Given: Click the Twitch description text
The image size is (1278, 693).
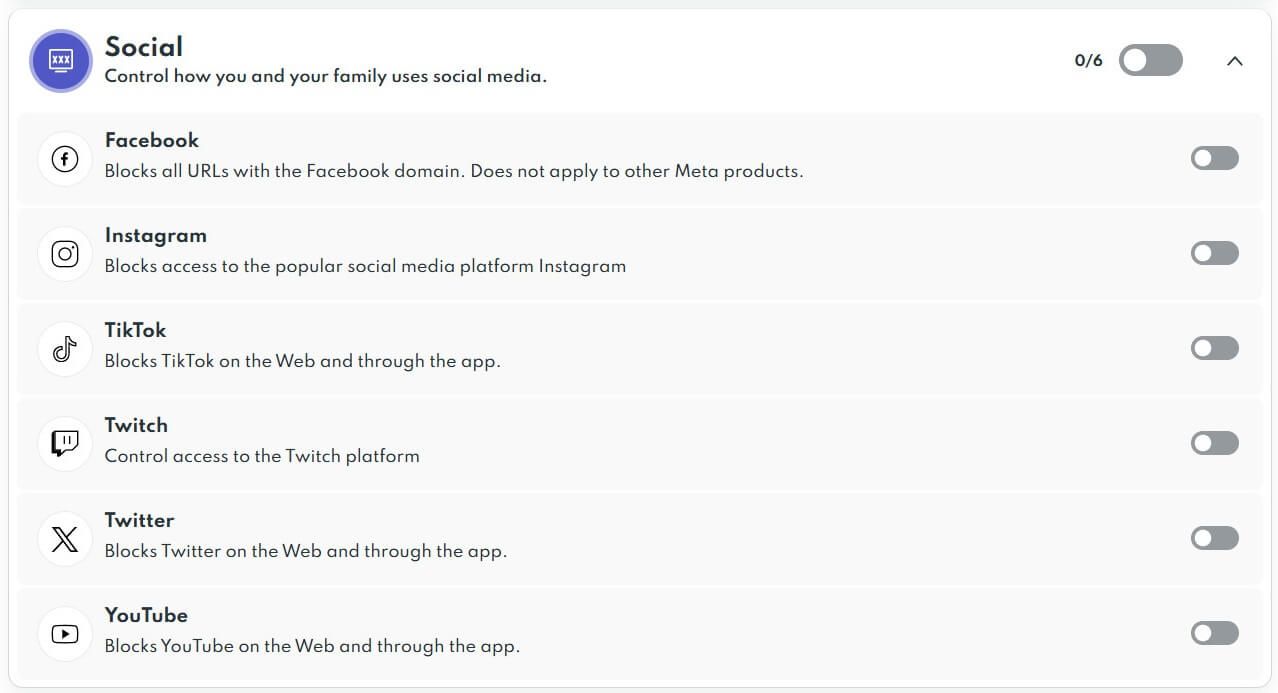Looking at the screenshot, I should pyautogui.click(x=260, y=455).
